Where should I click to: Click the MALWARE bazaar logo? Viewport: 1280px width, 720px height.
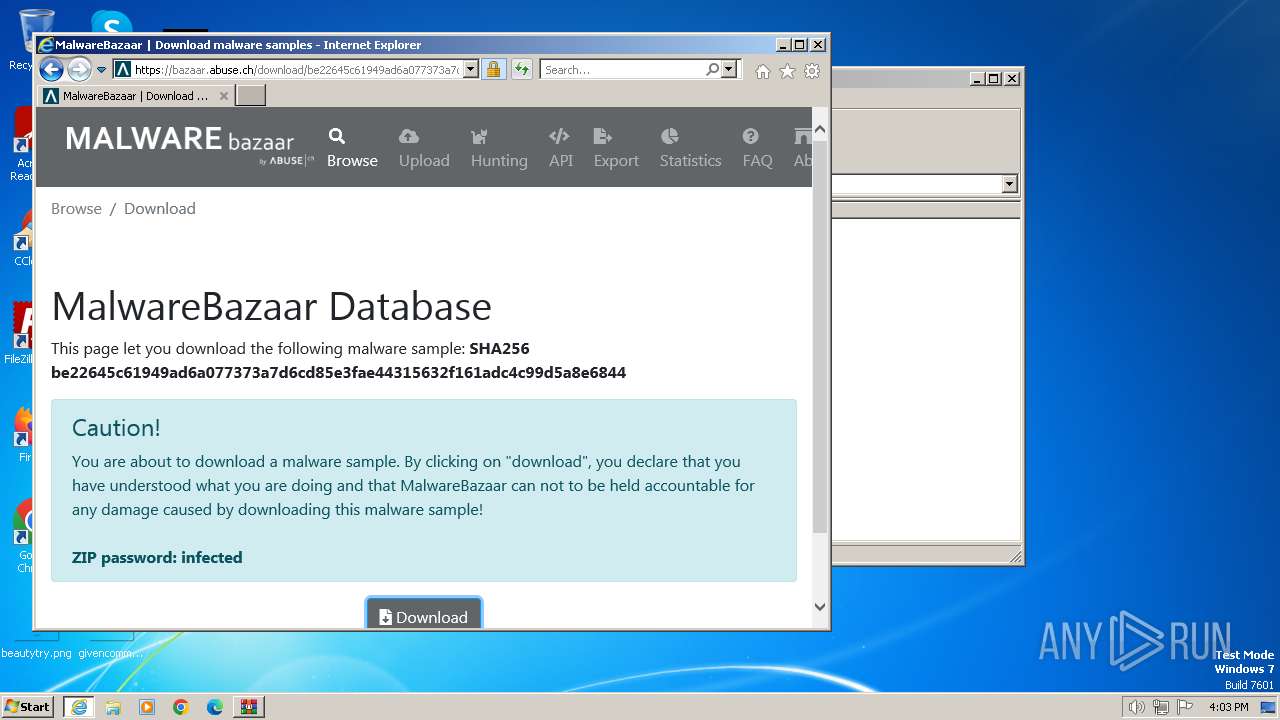pos(189,145)
